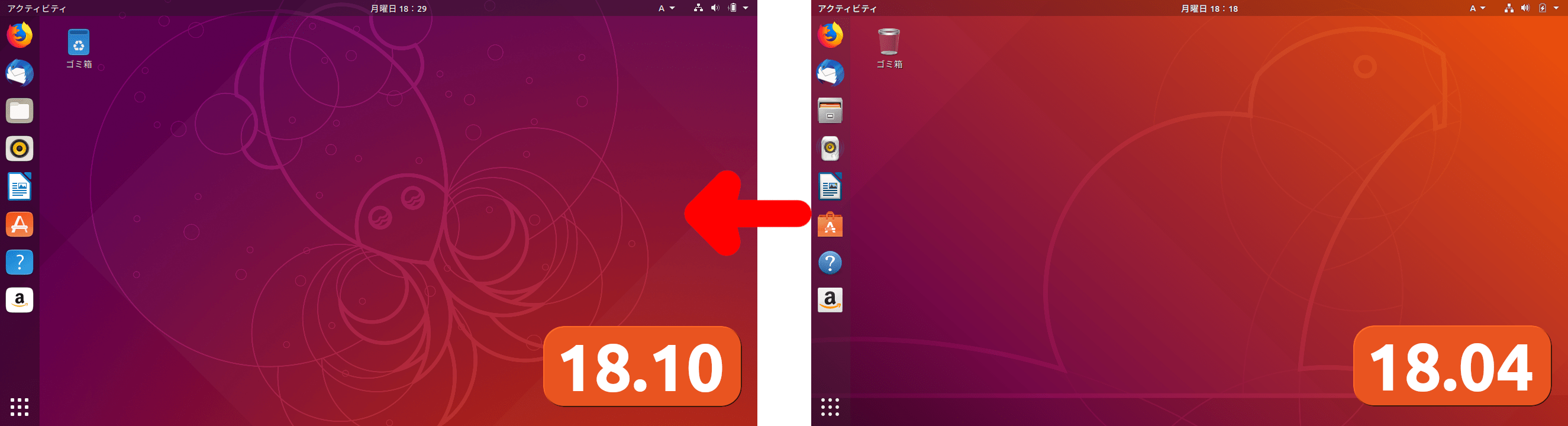The image size is (1568, 426).
Task: Click battery icon in 18.10 top bar
Action: [x=733, y=8]
